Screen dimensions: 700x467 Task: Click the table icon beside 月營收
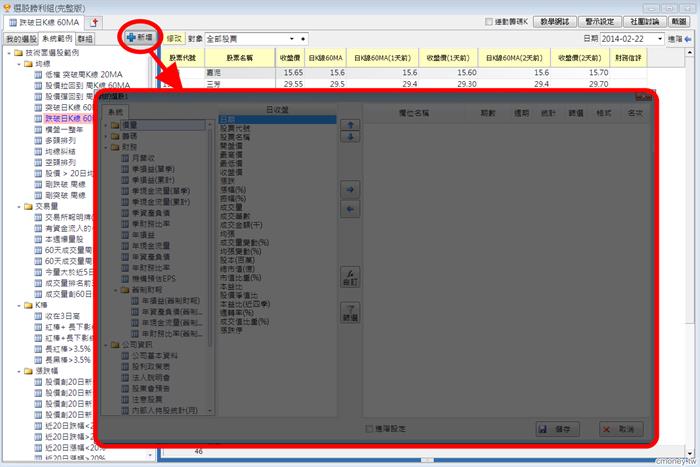click(x=125, y=158)
